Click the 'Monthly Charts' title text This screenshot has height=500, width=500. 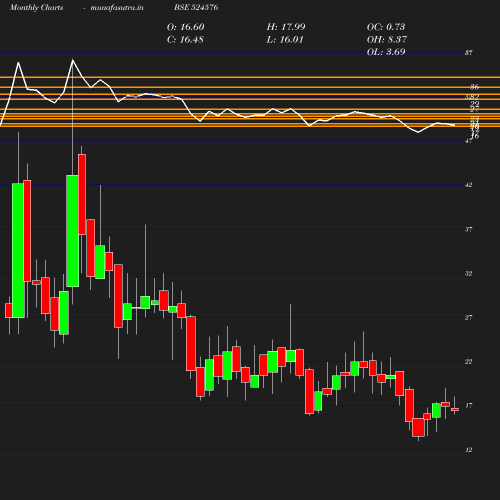(x=37, y=8)
